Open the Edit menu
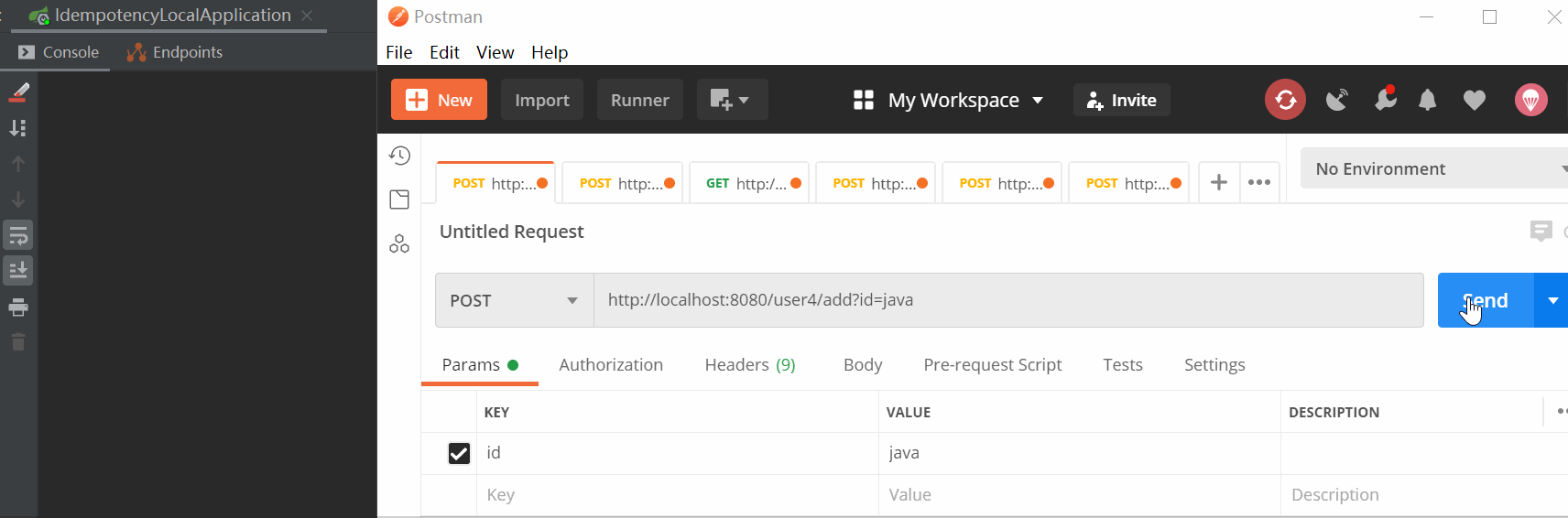The height and width of the screenshot is (518, 1568). [x=444, y=52]
